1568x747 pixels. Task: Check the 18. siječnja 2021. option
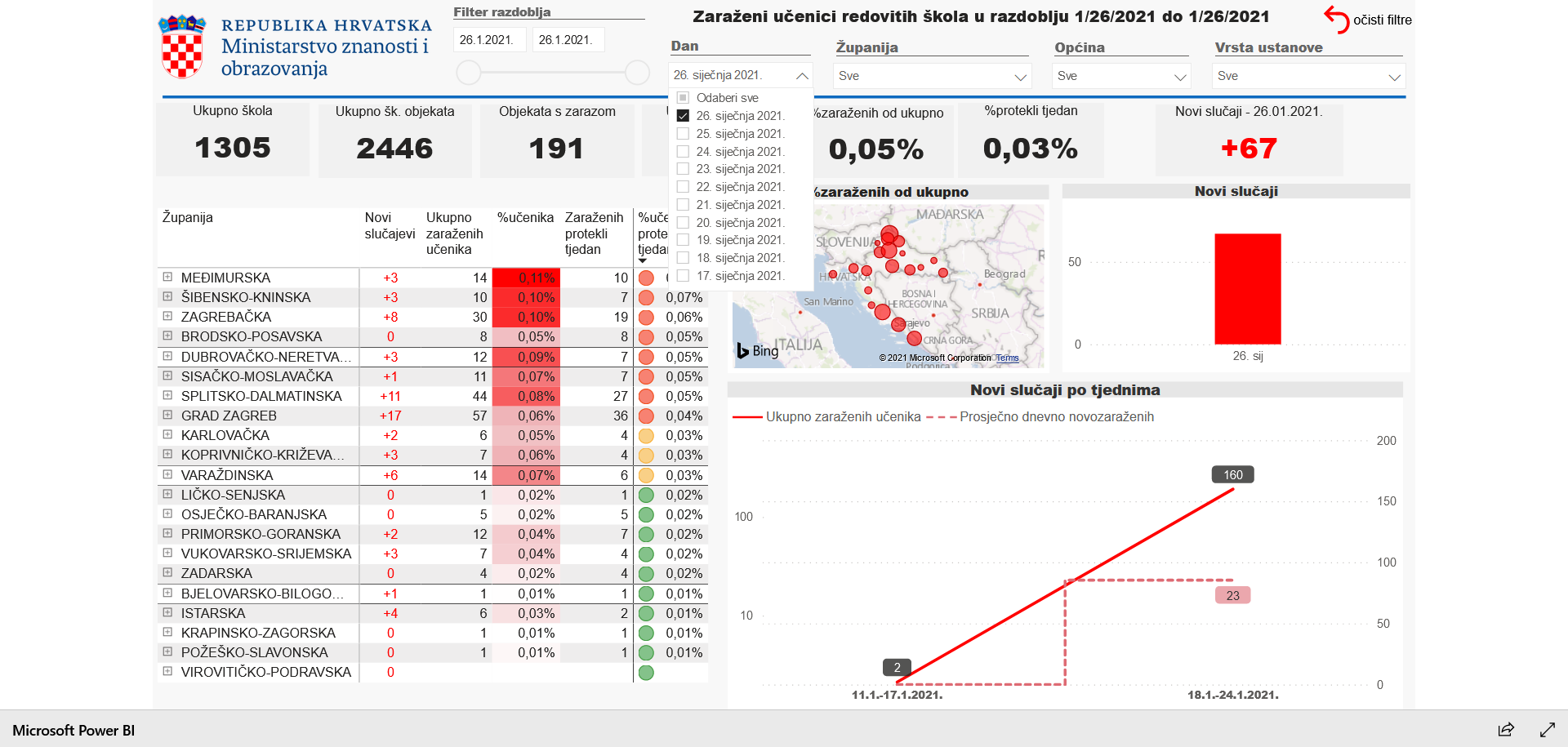point(683,258)
